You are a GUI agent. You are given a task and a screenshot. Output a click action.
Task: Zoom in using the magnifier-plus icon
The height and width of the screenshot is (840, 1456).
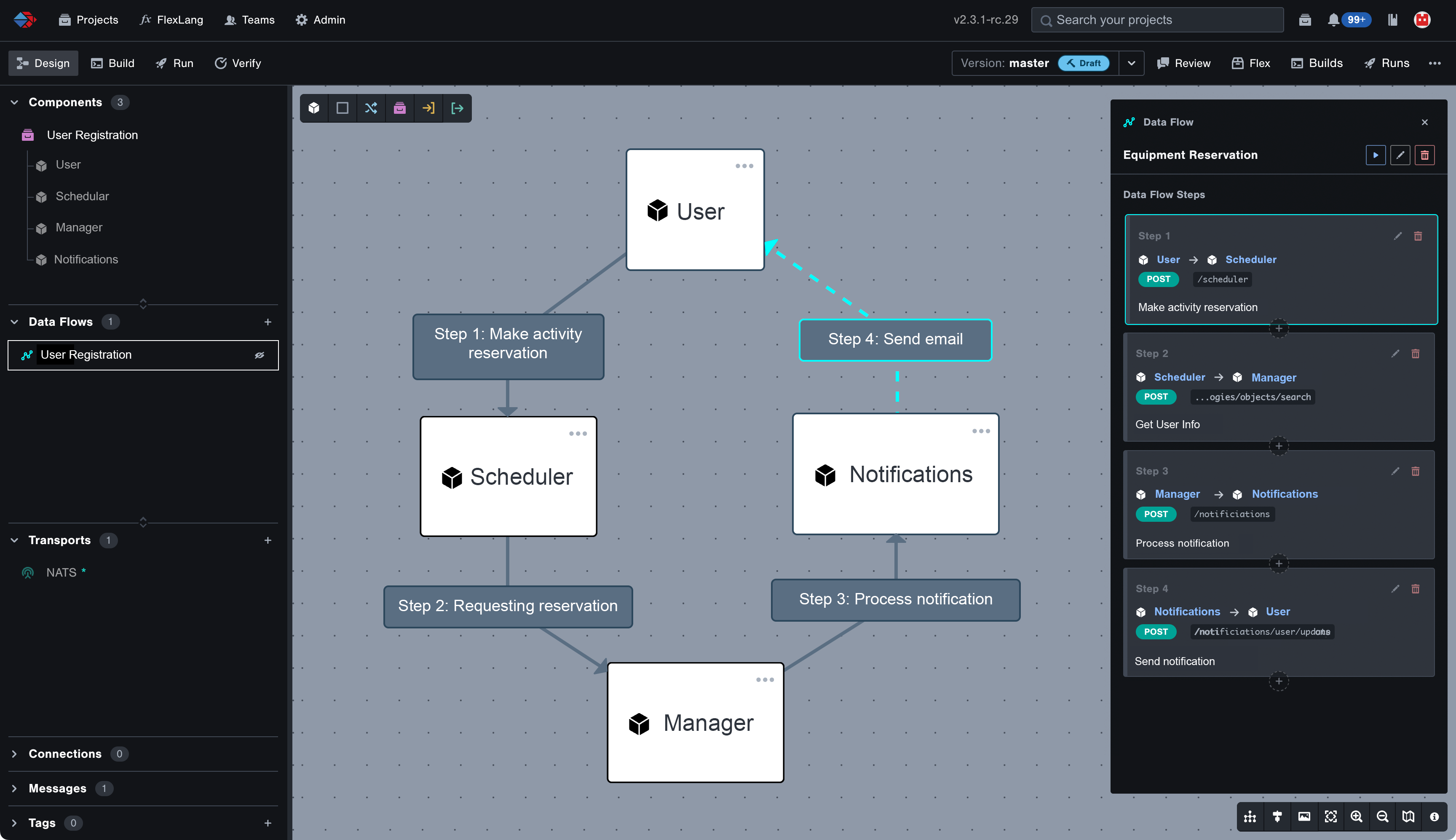1357,816
